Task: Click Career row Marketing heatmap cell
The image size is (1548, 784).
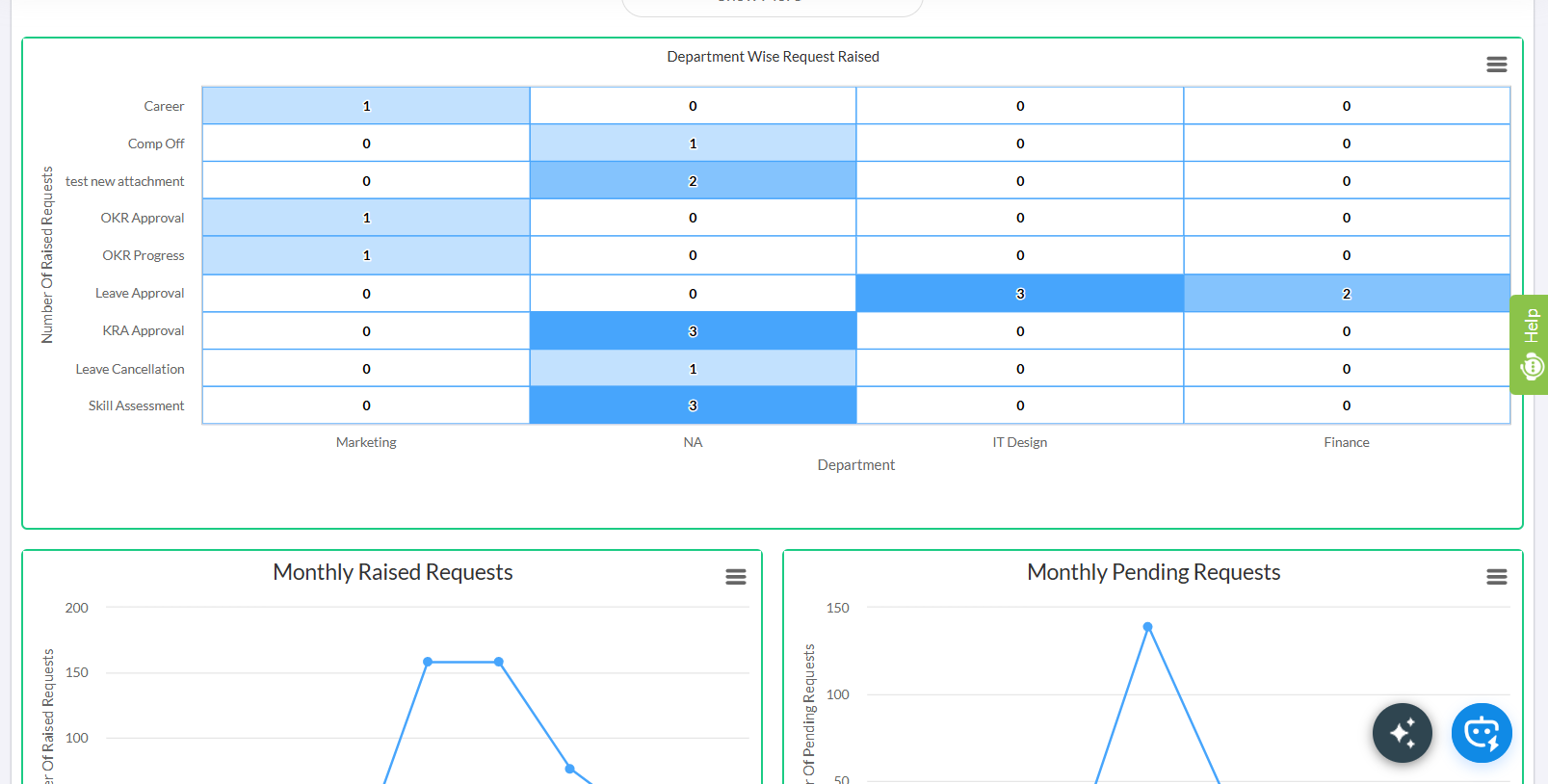Action: click(366, 106)
